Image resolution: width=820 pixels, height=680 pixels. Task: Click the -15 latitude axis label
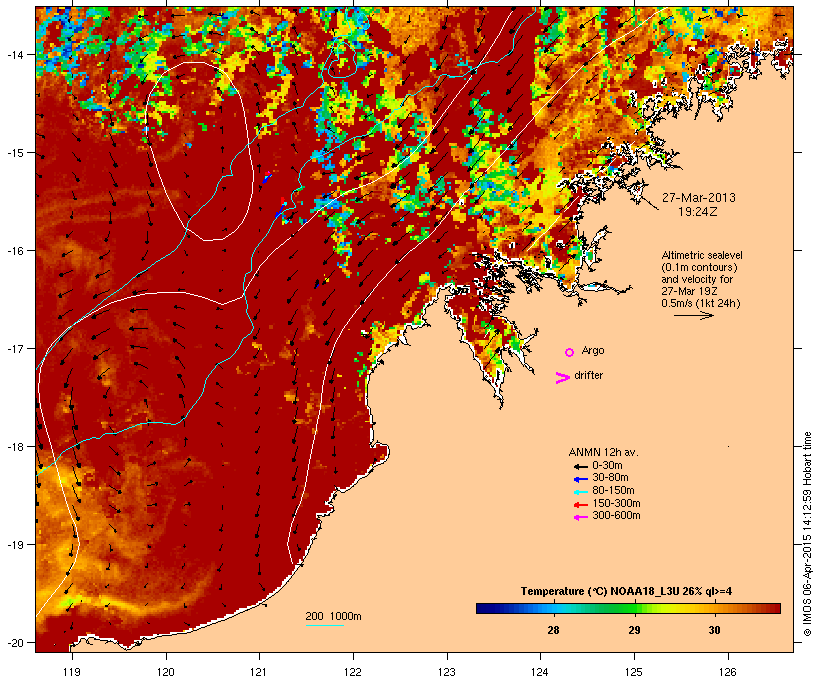point(14,153)
